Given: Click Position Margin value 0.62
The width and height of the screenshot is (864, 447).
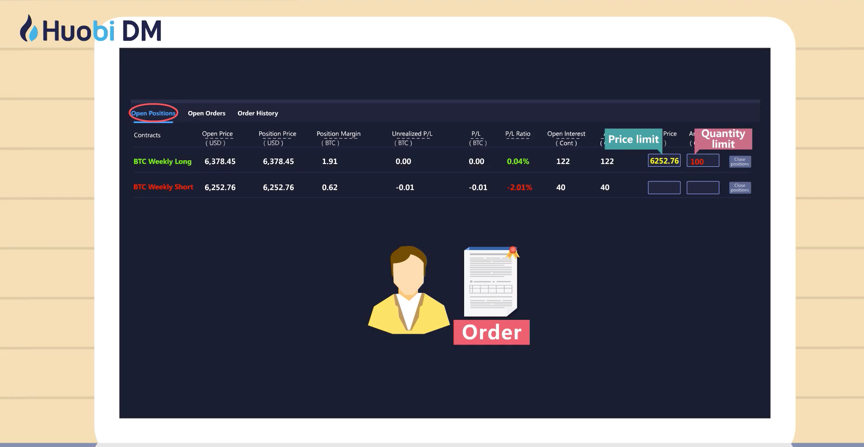Looking at the screenshot, I should tap(330, 187).
